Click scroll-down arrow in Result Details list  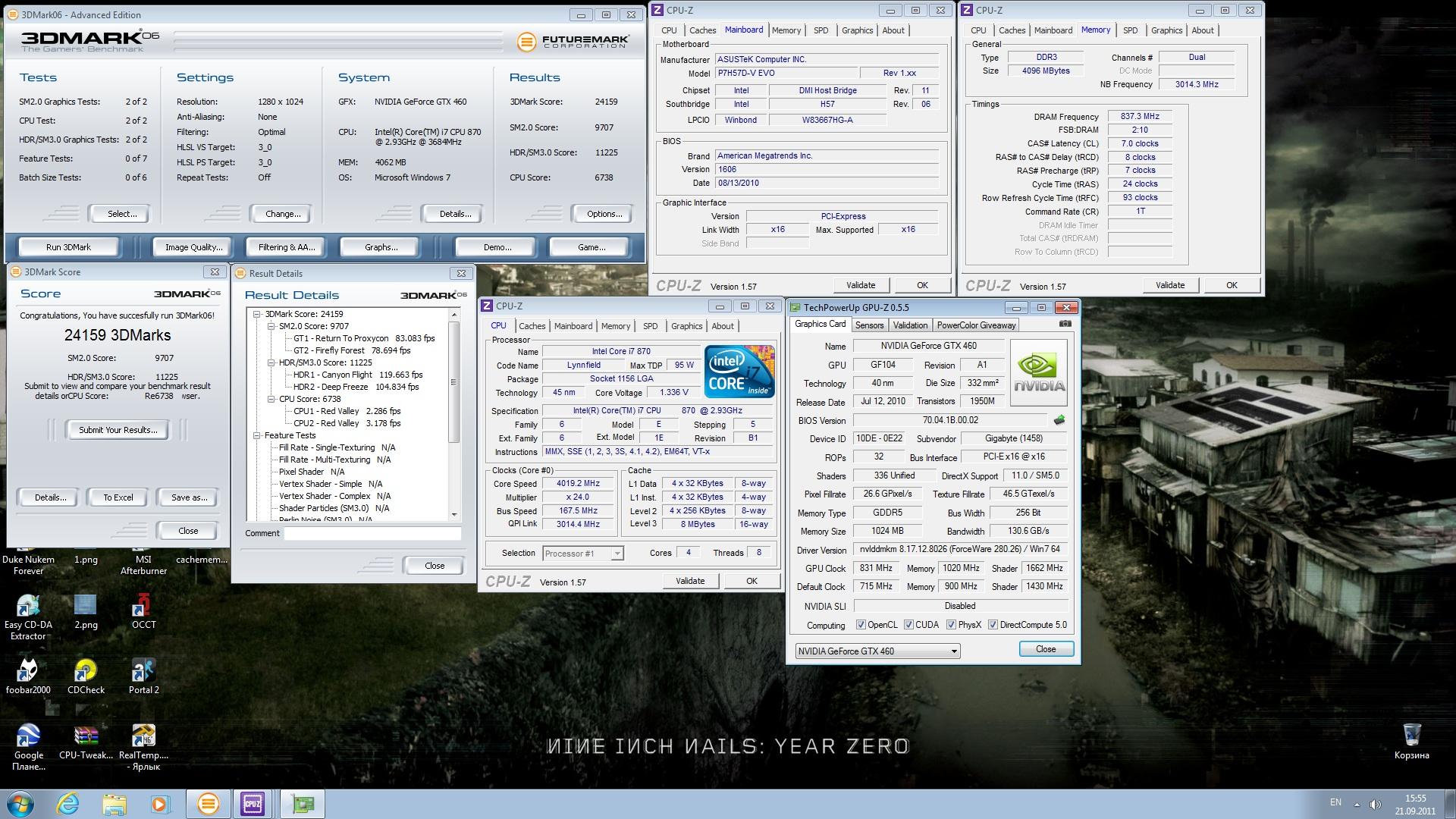click(x=454, y=514)
